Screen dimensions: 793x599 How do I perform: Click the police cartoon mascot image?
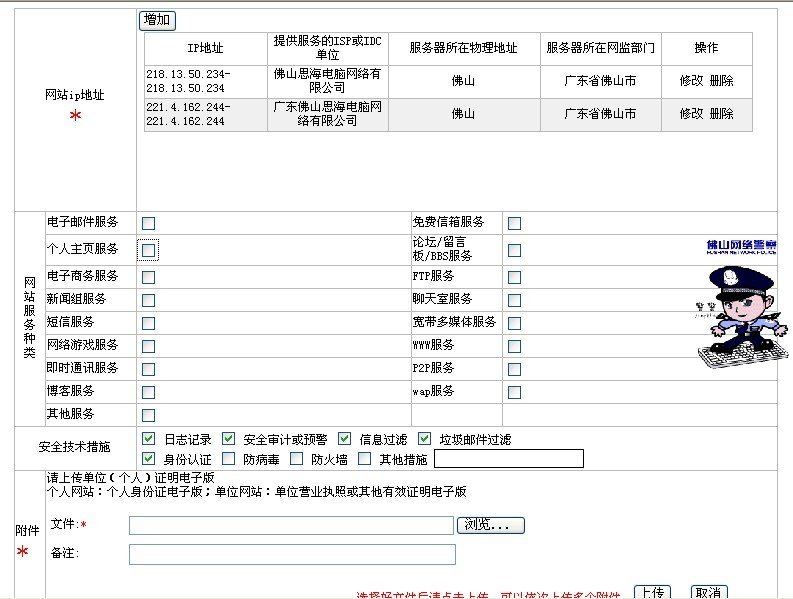[x=741, y=316]
